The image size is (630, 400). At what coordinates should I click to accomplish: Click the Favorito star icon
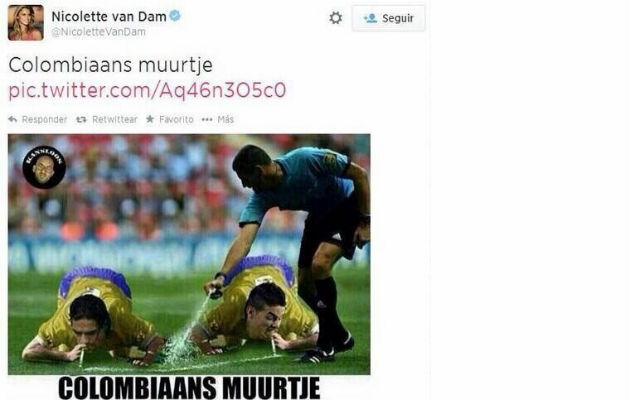tap(150, 119)
